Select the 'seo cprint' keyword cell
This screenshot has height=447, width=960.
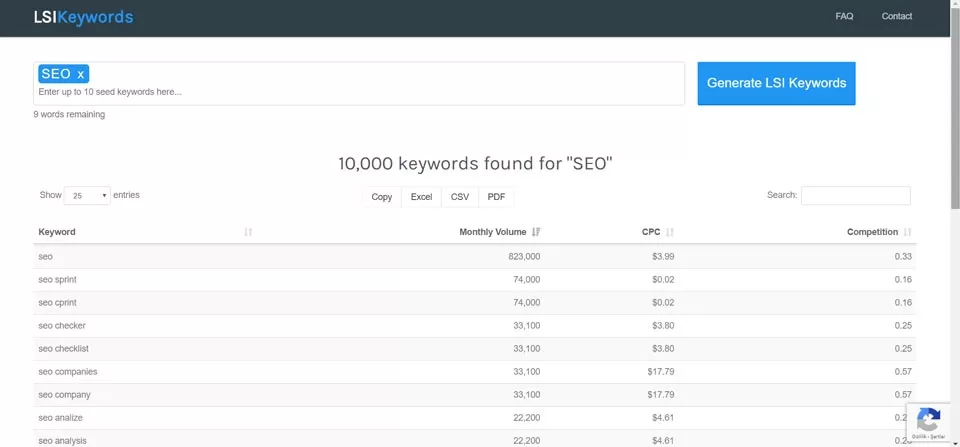58,302
